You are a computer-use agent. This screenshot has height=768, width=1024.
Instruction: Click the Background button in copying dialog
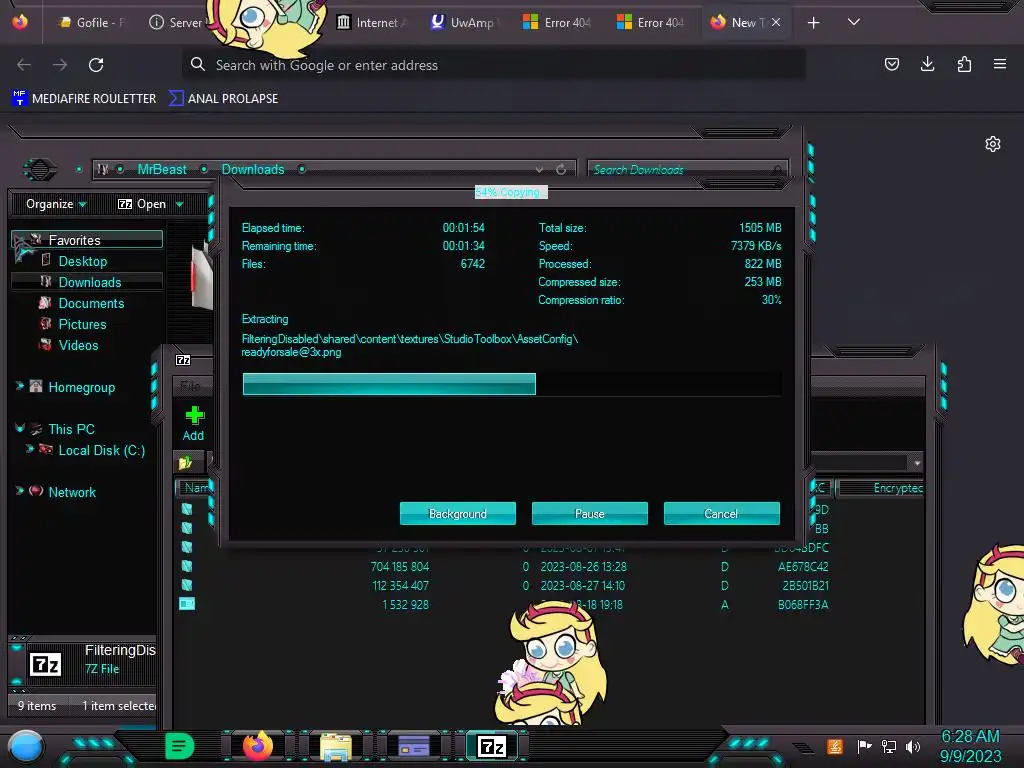[x=458, y=513]
